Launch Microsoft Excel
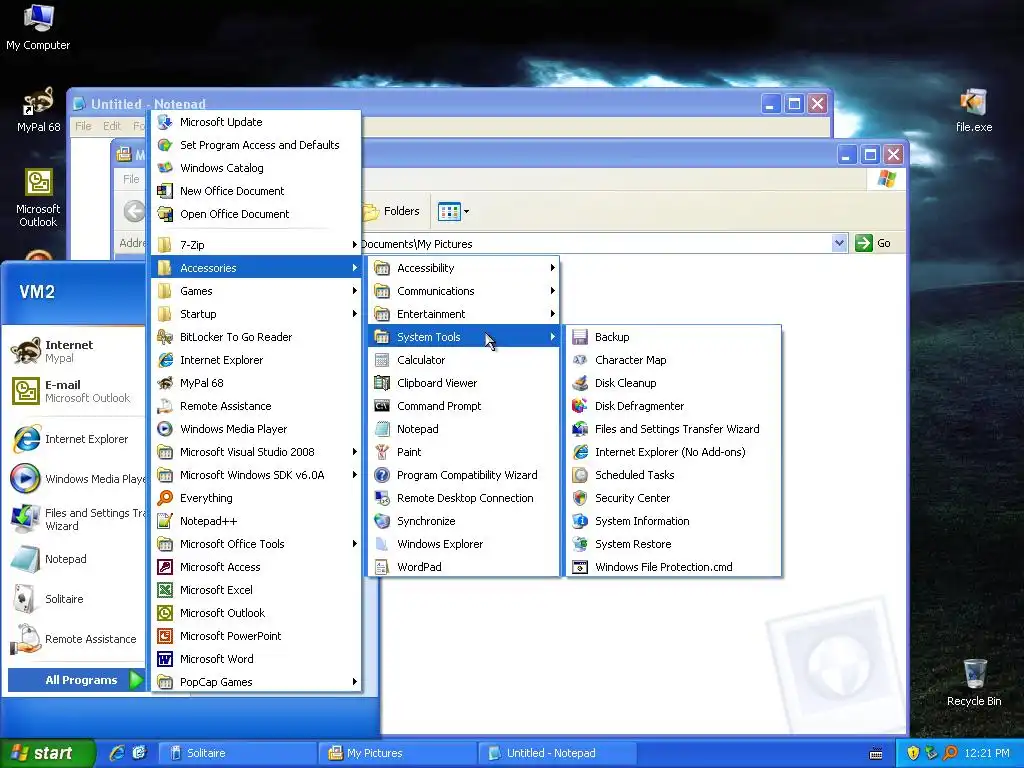 point(256,590)
